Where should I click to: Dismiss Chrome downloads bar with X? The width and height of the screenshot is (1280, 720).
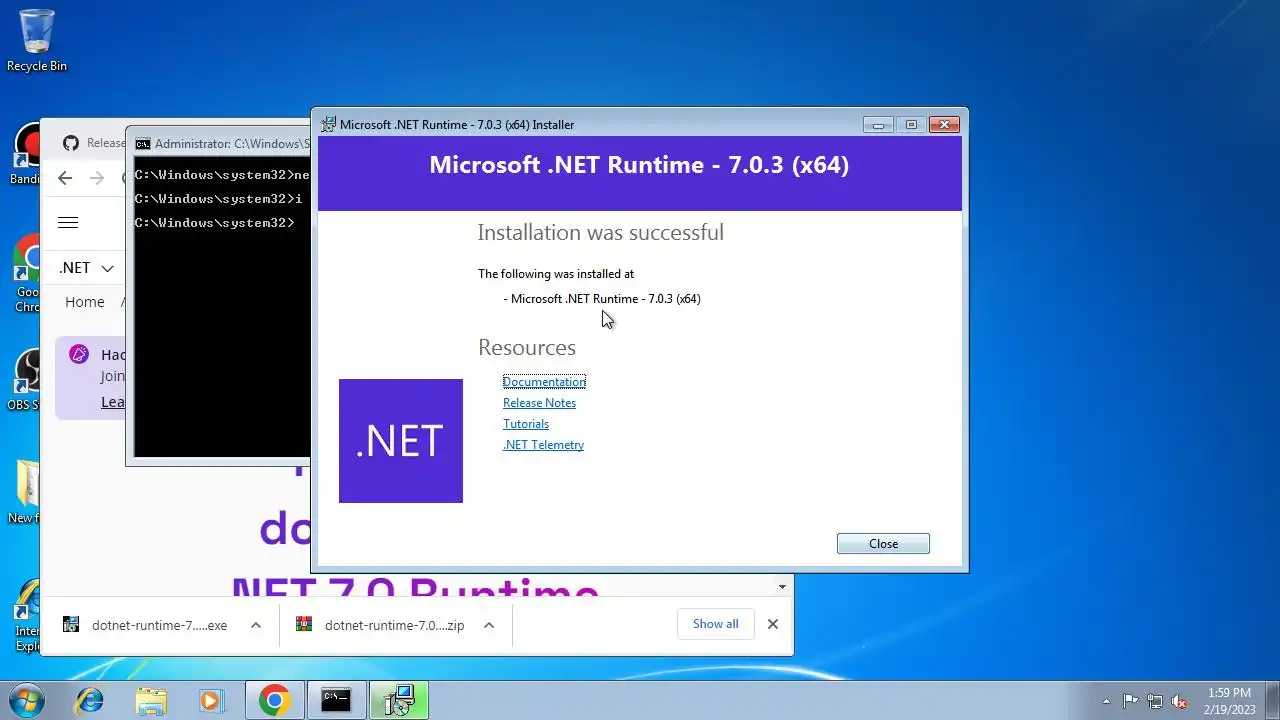point(772,624)
